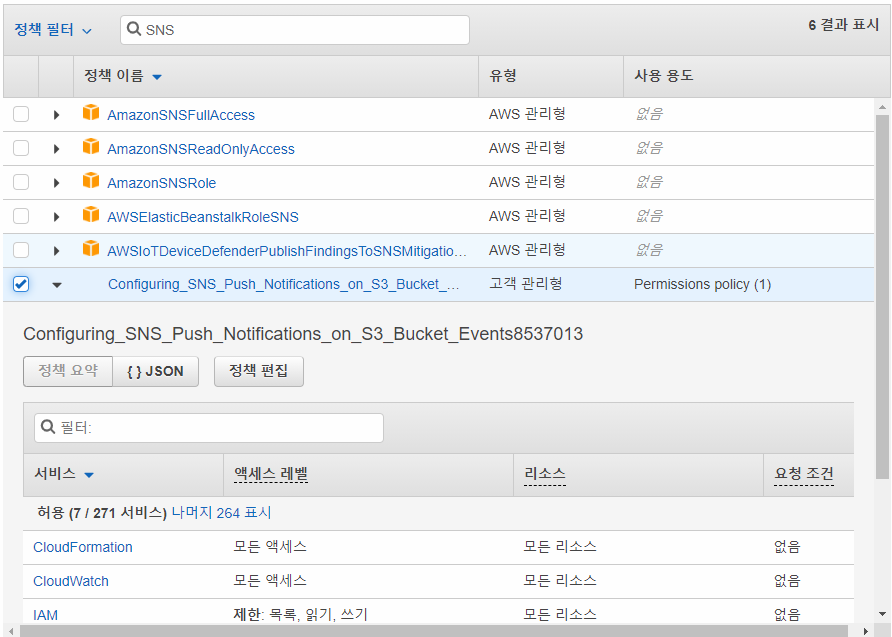Open the AmazonSNSRole policy link
Screen dimensions: 892x637
coord(162,183)
